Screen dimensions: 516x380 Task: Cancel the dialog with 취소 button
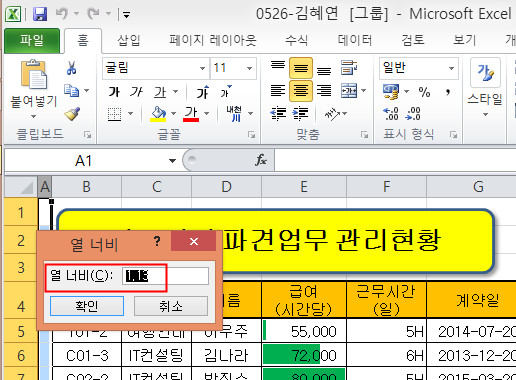tap(171, 306)
